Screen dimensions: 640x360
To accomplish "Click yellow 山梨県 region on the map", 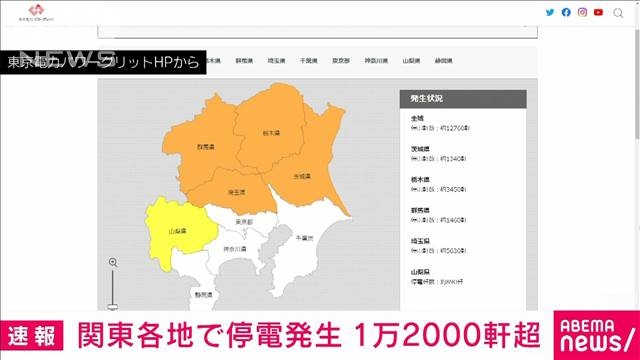I will [178, 231].
